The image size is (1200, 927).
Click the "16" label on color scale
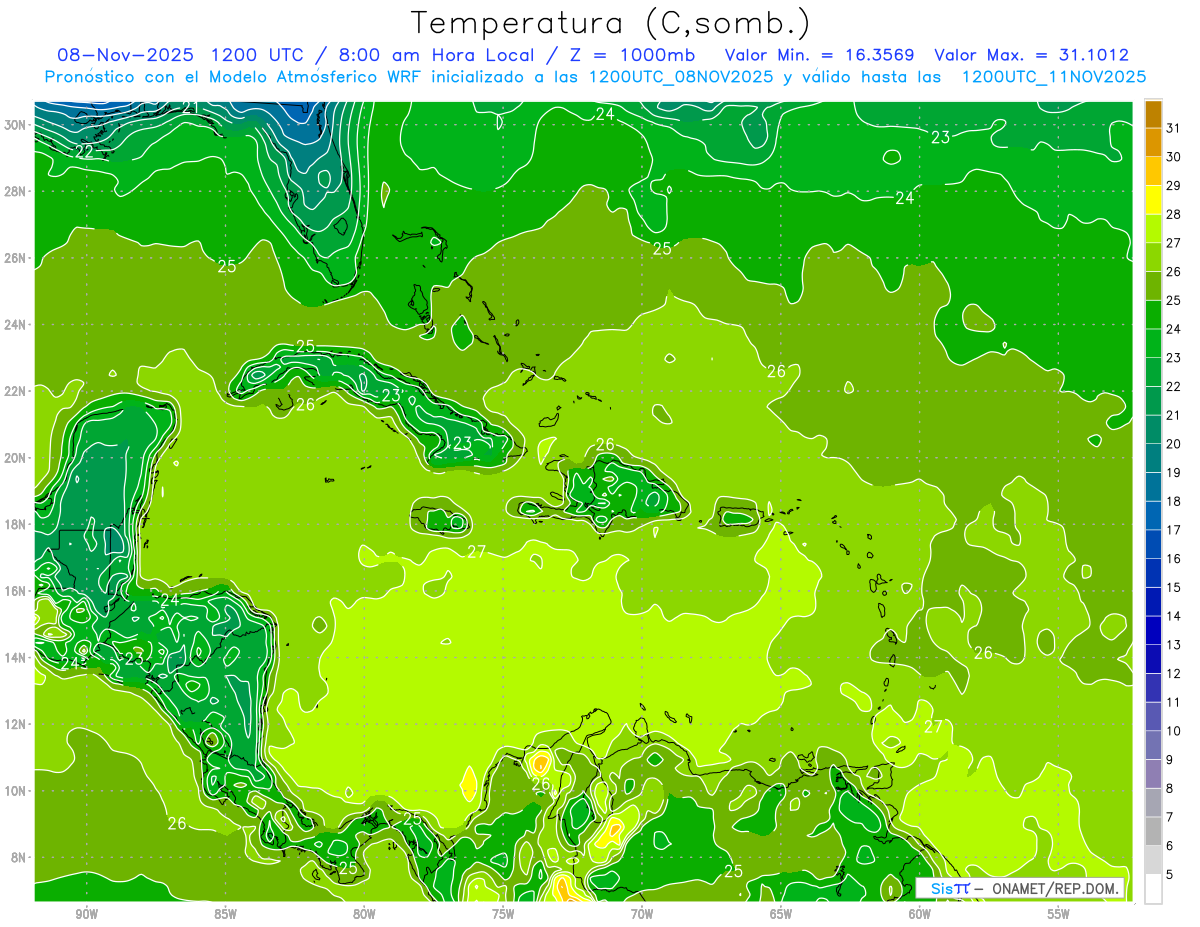(1173, 559)
